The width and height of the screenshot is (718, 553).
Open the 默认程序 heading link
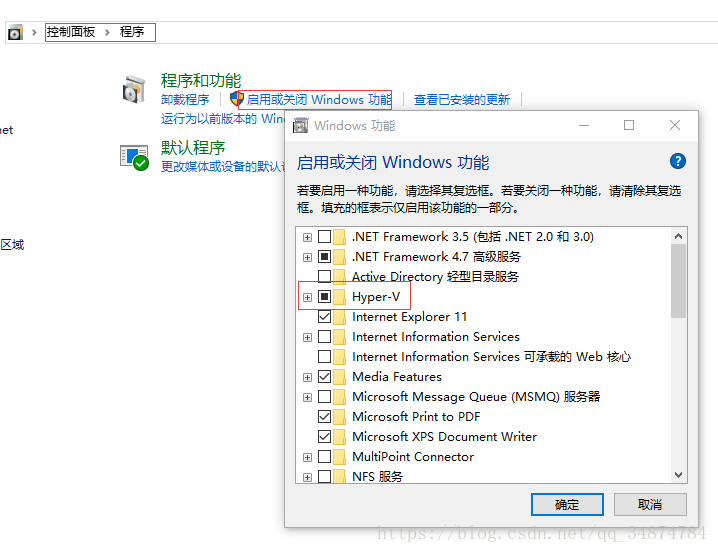pos(193,148)
